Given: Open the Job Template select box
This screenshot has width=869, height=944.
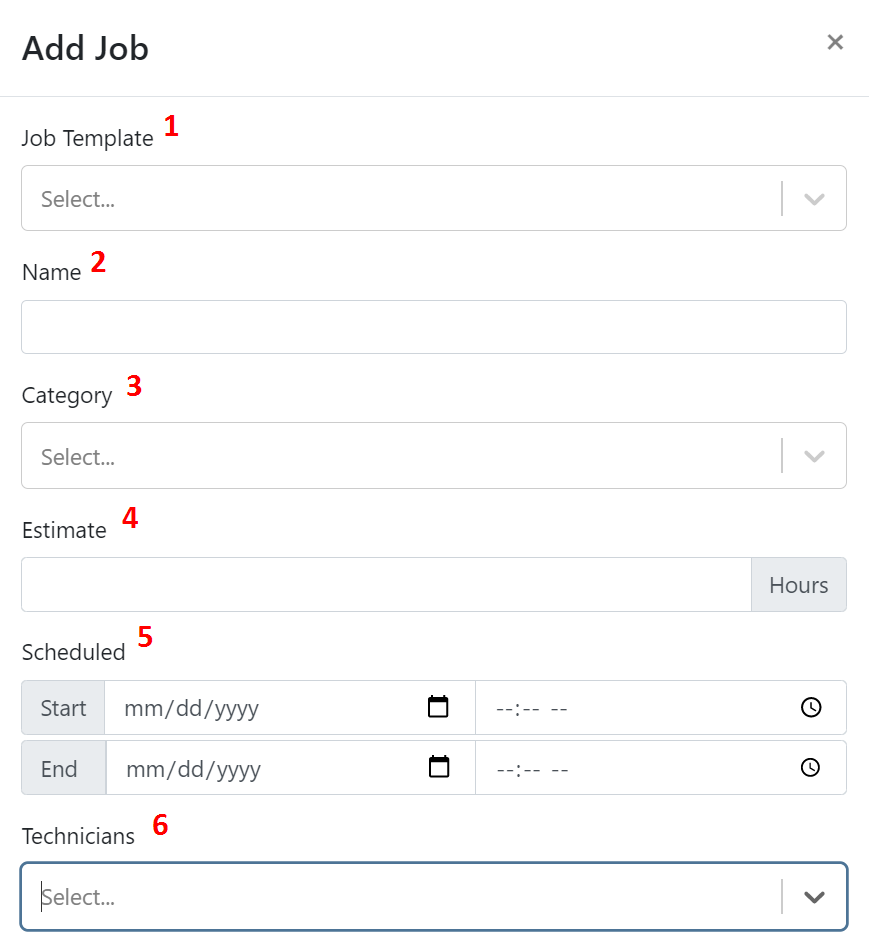Looking at the screenshot, I should click(434, 198).
